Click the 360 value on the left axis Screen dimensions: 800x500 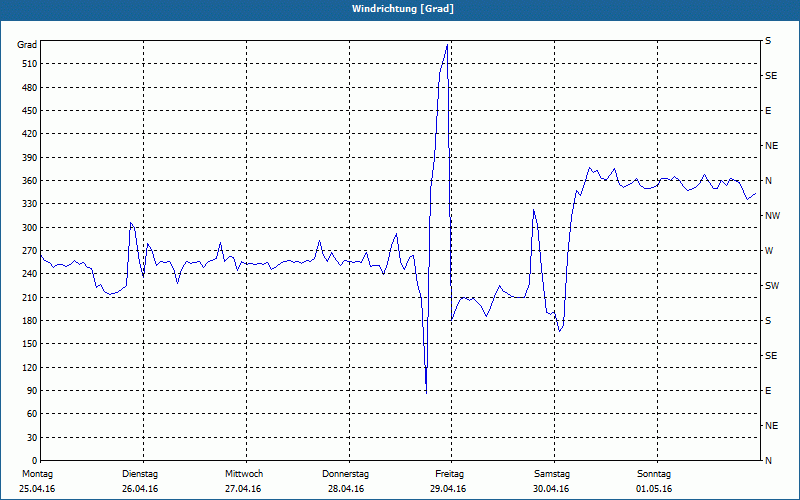tap(29, 181)
